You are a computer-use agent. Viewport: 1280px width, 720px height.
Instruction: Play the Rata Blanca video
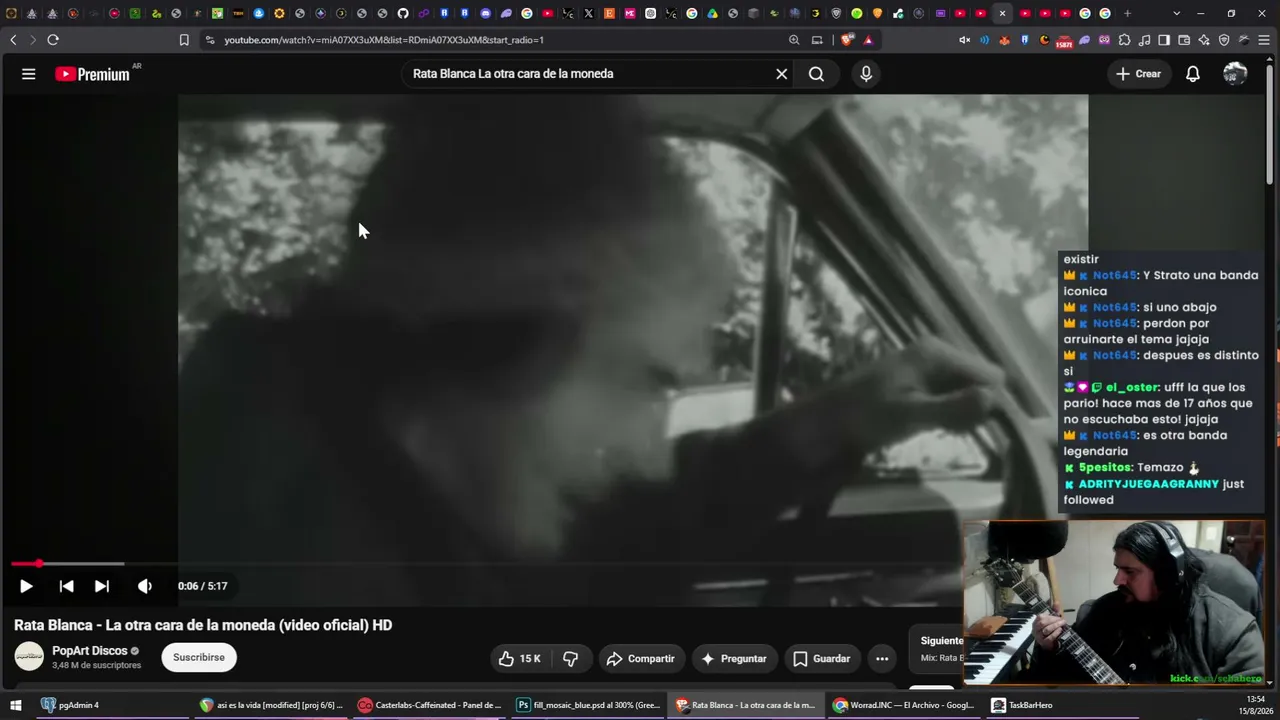(26, 586)
